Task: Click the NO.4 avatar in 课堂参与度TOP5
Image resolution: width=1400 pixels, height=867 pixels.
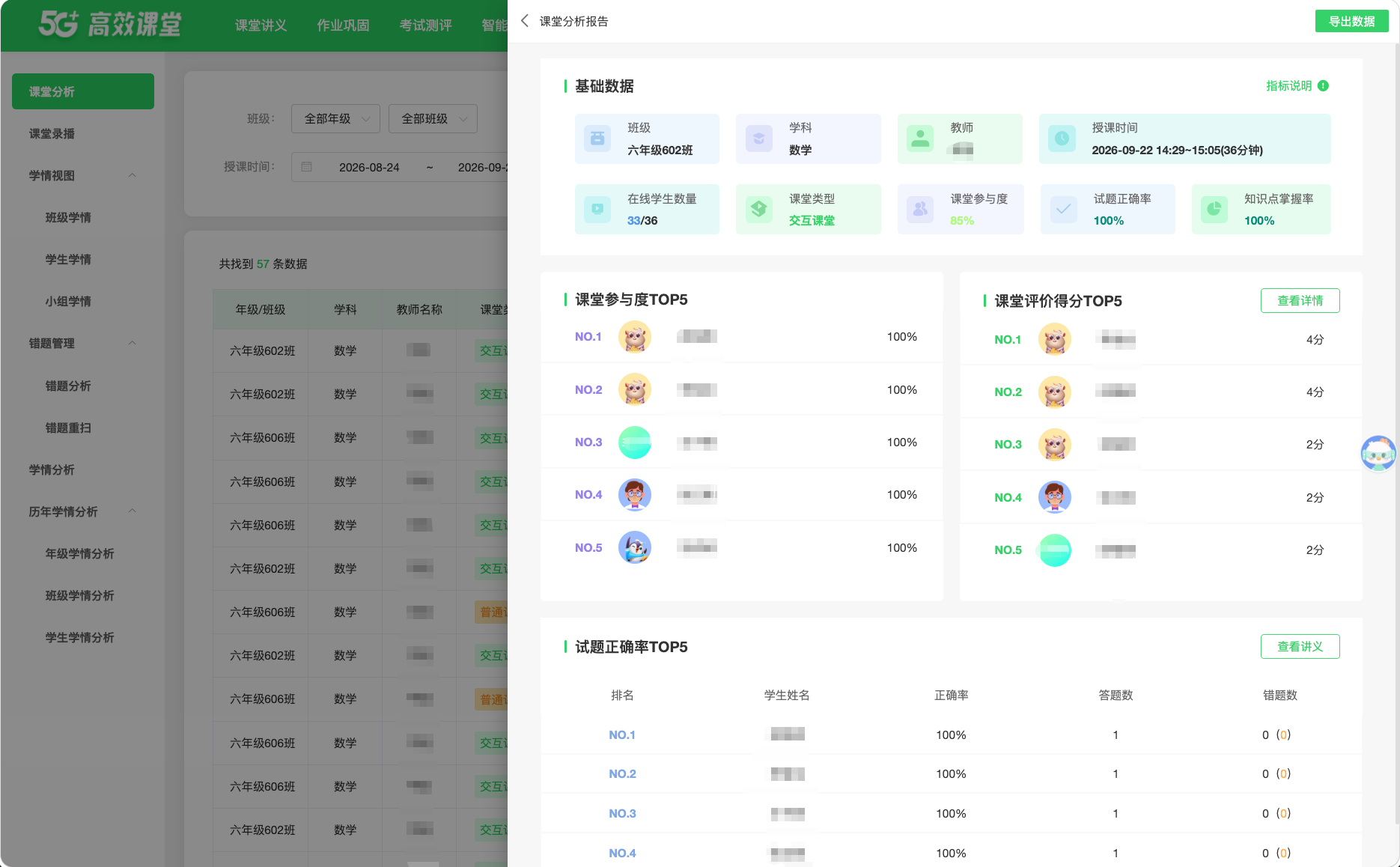Action: coord(635,495)
